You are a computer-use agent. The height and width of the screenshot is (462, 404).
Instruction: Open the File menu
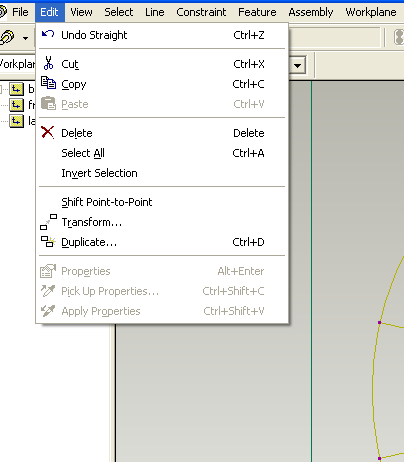coord(20,12)
